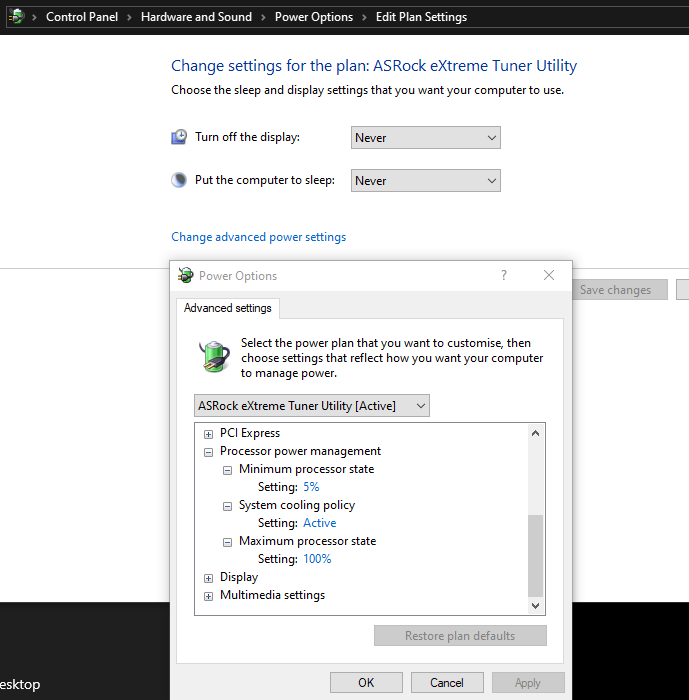Collapse Maximum processor state node

point(227,542)
